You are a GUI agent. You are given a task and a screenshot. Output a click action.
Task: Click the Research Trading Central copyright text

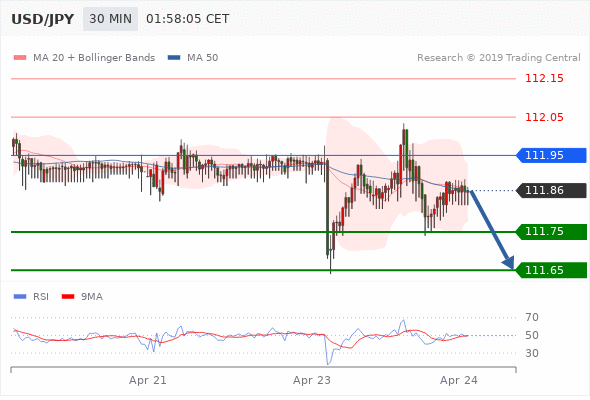[499, 58]
